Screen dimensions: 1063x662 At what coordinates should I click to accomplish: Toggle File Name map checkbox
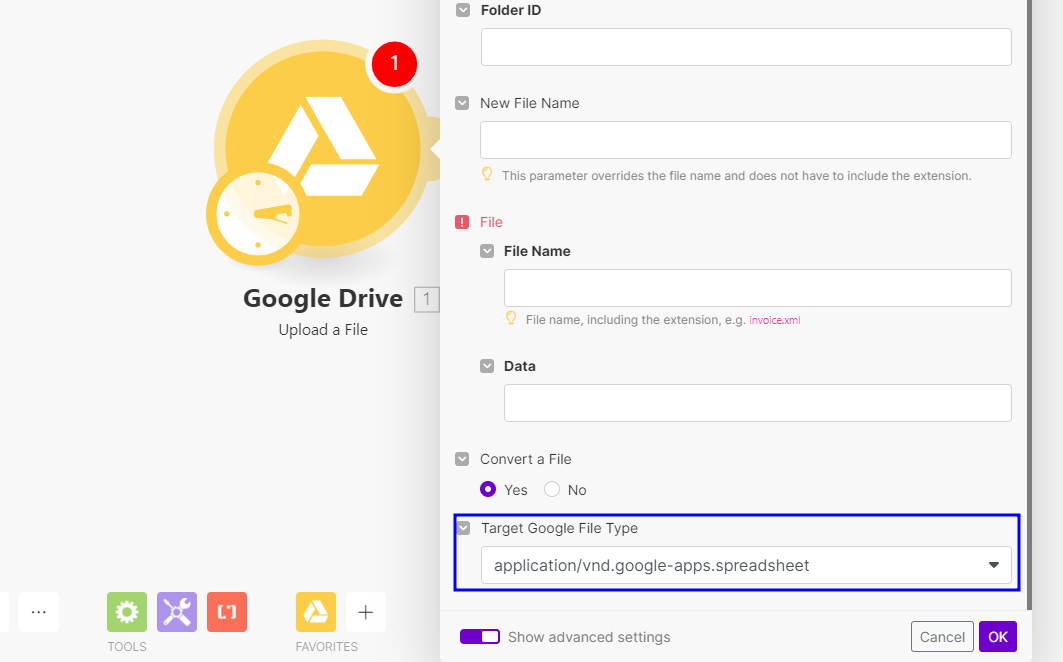tap(487, 251)
